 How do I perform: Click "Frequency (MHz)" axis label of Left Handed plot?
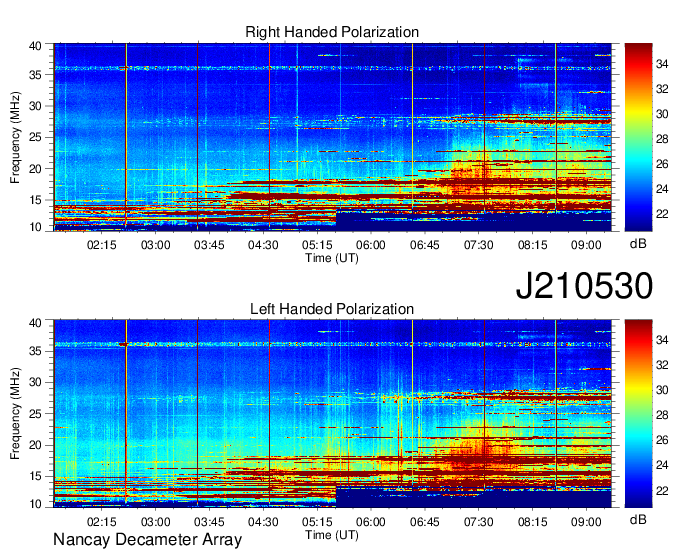point(15,414)
